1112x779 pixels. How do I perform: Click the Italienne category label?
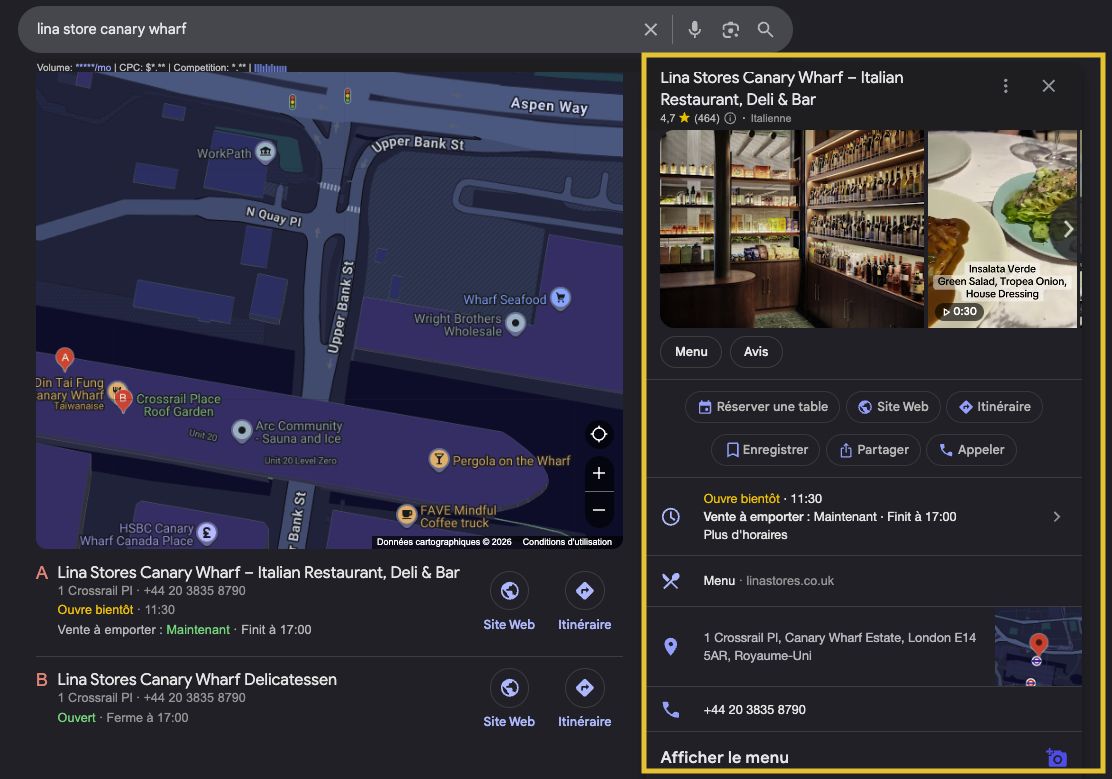click(x=771, y=118)
